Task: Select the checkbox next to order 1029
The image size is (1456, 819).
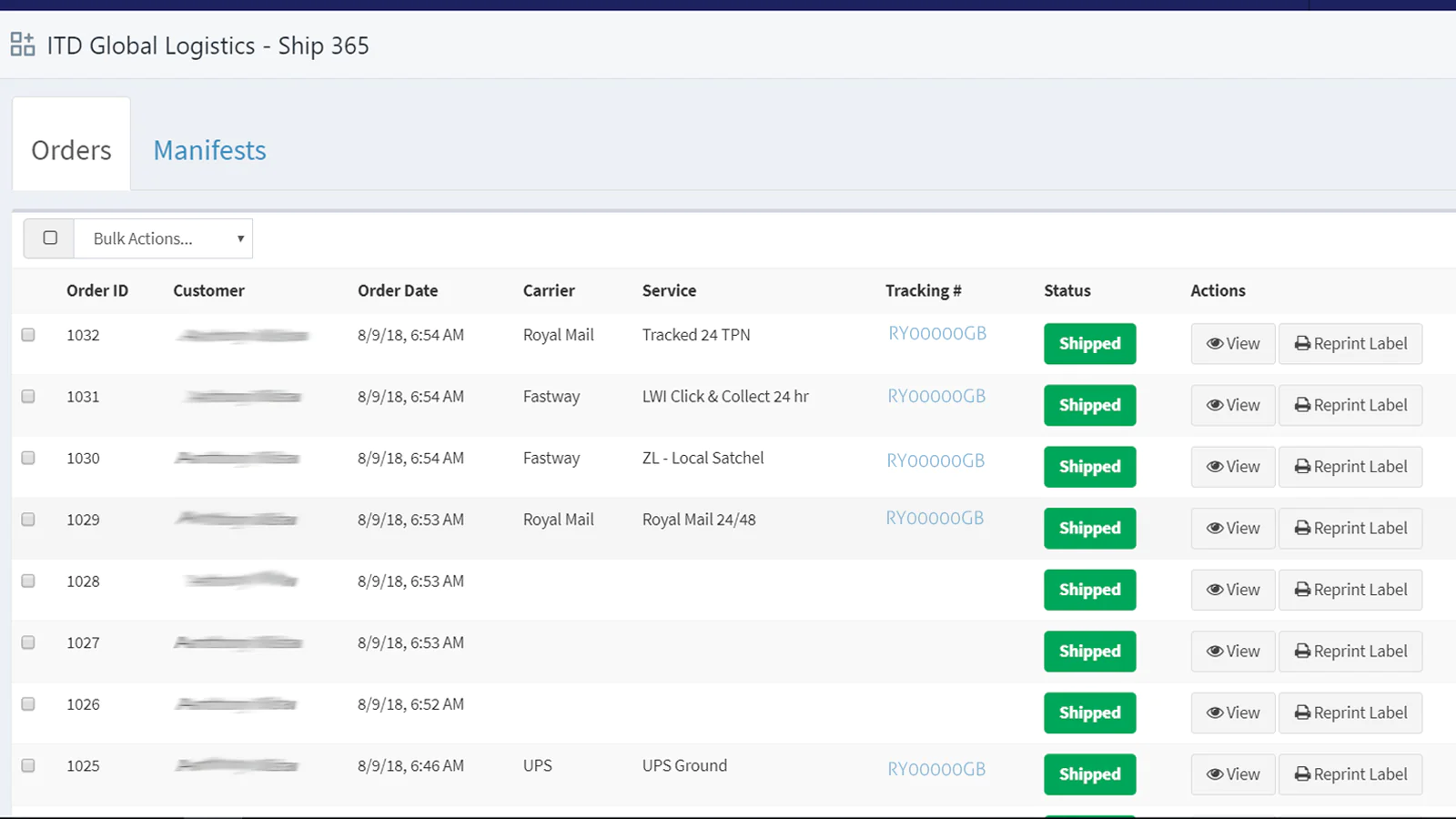Action: click(28, 520)
